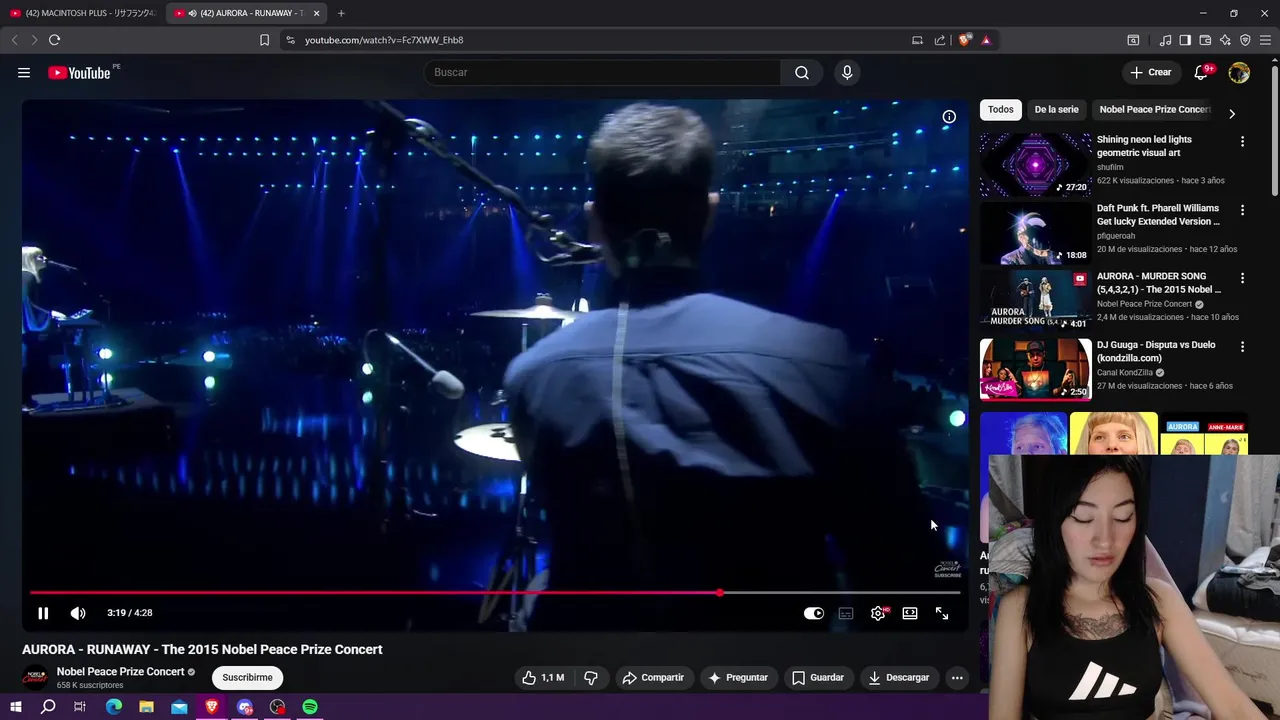
Task: Bookmark this page
Action: coord(264,40)
